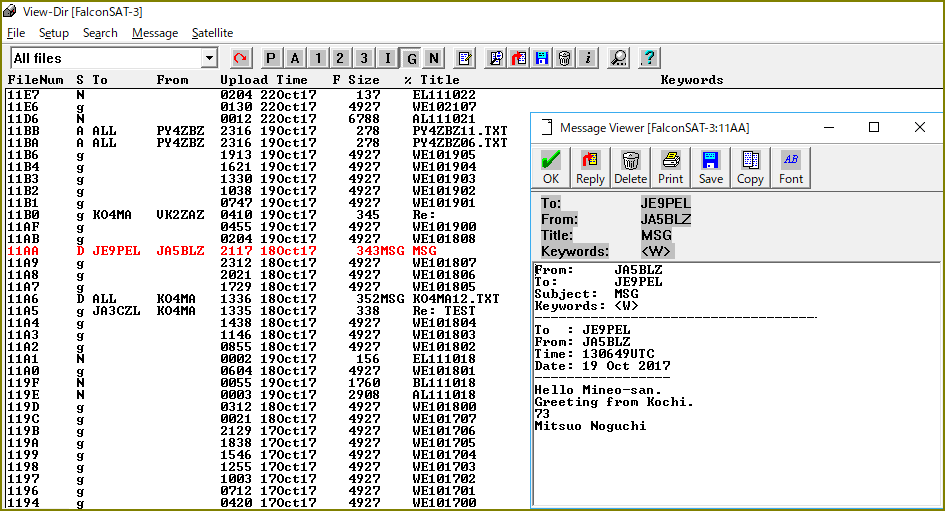Click the FileNum column header
This screenshot has width=945, height=511.
pos(35,80)
